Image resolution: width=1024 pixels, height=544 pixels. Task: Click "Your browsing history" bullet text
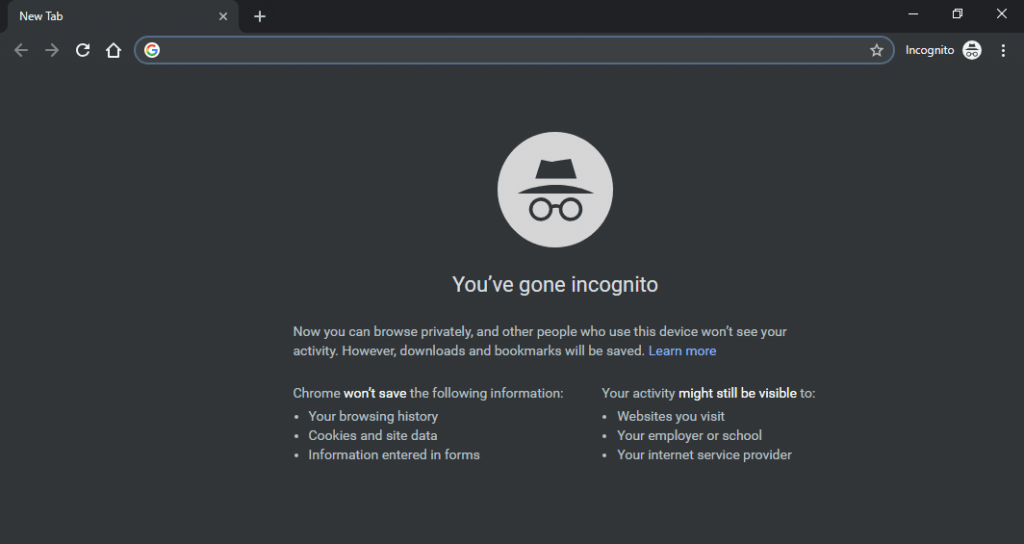(373, 416)
